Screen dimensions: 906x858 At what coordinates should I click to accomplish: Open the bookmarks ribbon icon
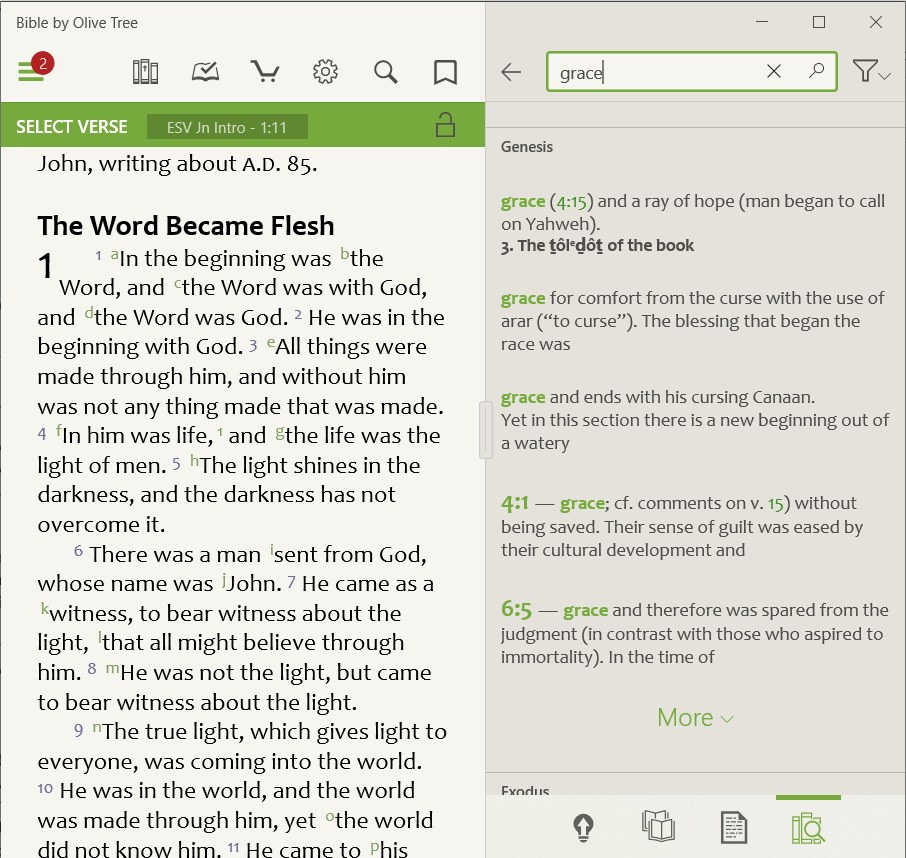[445, 72]
